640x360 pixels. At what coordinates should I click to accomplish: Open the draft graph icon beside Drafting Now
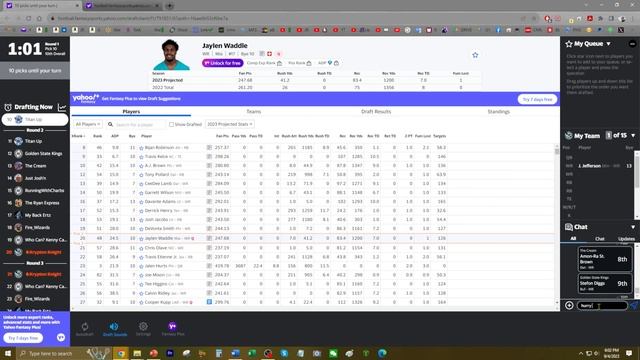[62, 107]
